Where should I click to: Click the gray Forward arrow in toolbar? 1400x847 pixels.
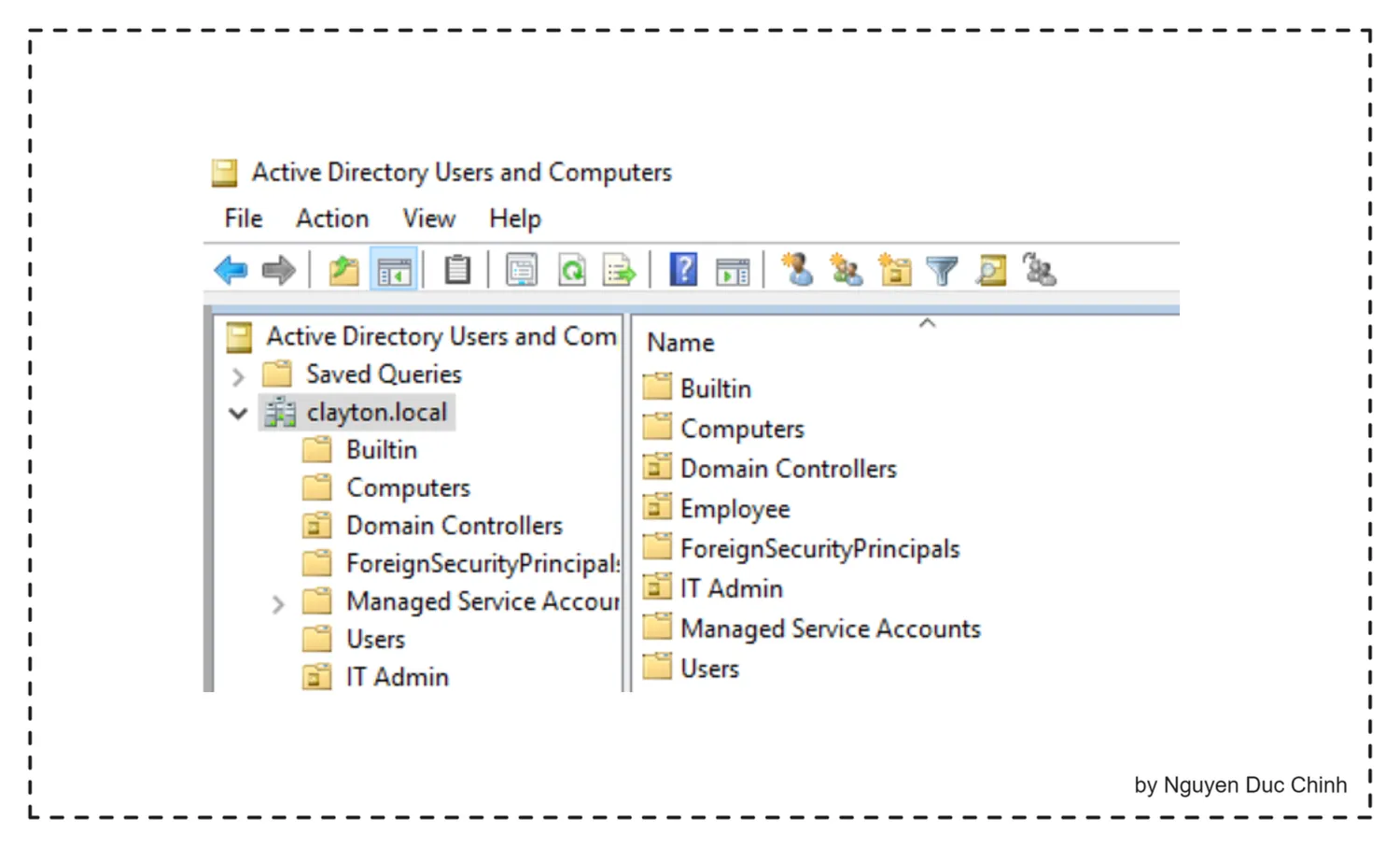point(279,271)
